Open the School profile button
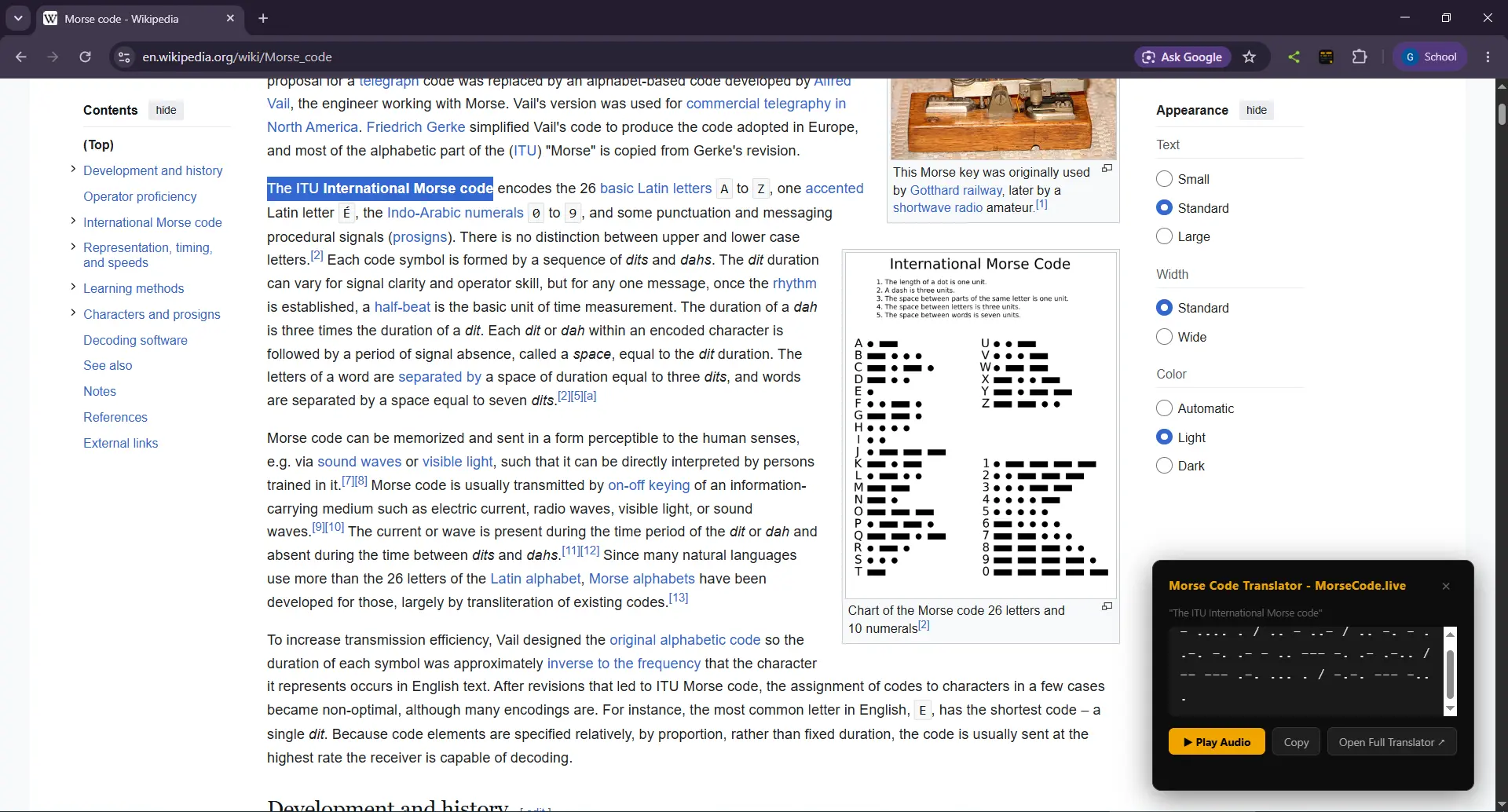Screen dimensions: 1508x812 [x=1431, y=57]
